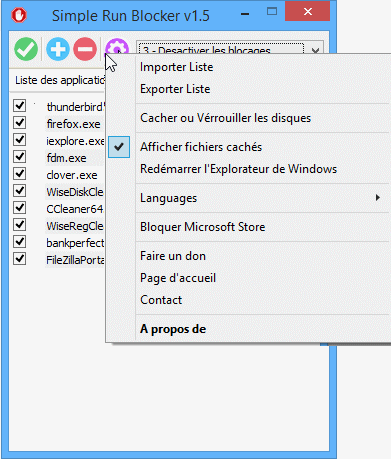This screenshot has height=459, width=391.
Task: Uncheck the thunderbird checkbox
Action: 19,105
